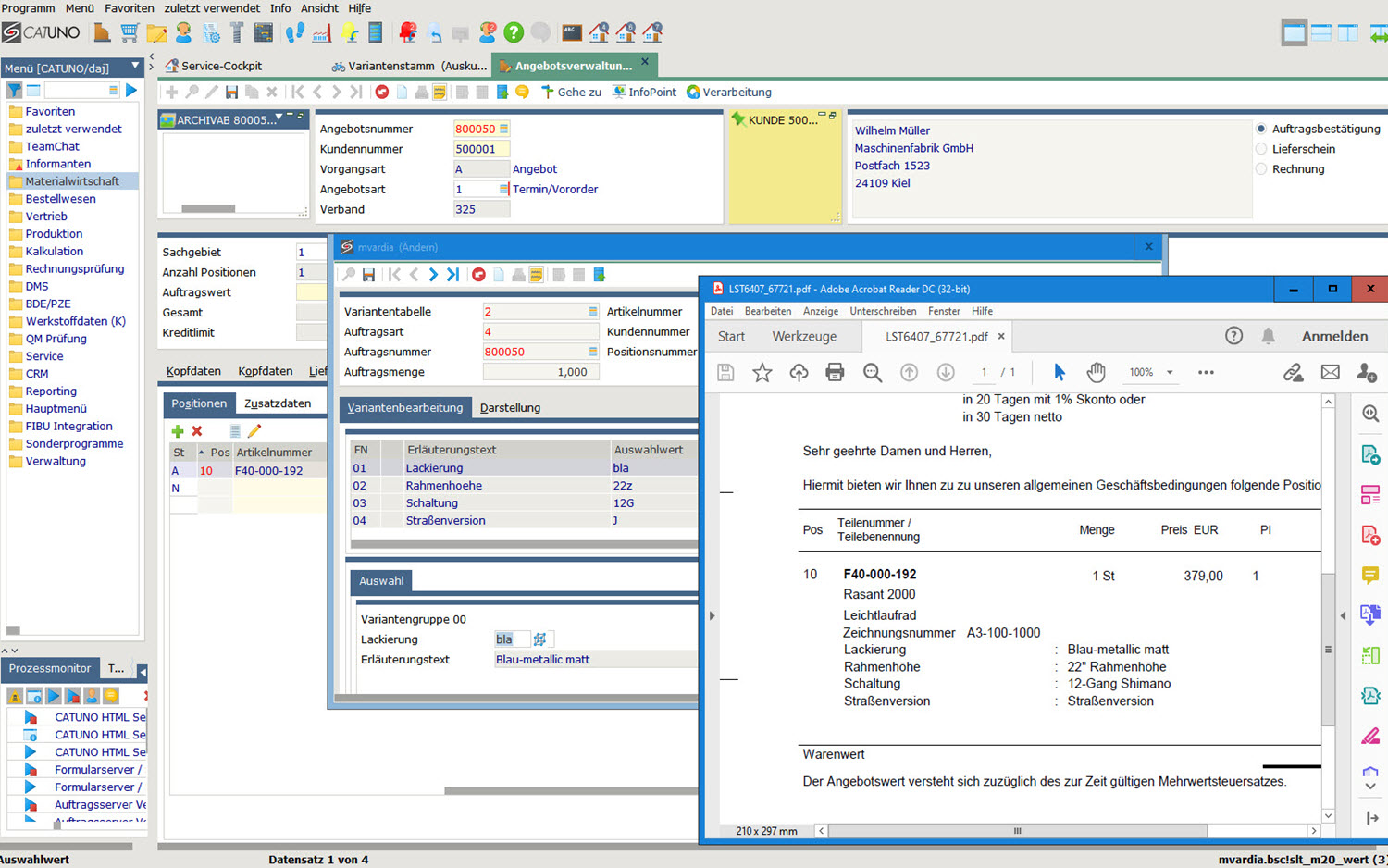Choose the Rechnung radio button
The width and height of the screenshot is (1388, 868).
click(1260, 169)
